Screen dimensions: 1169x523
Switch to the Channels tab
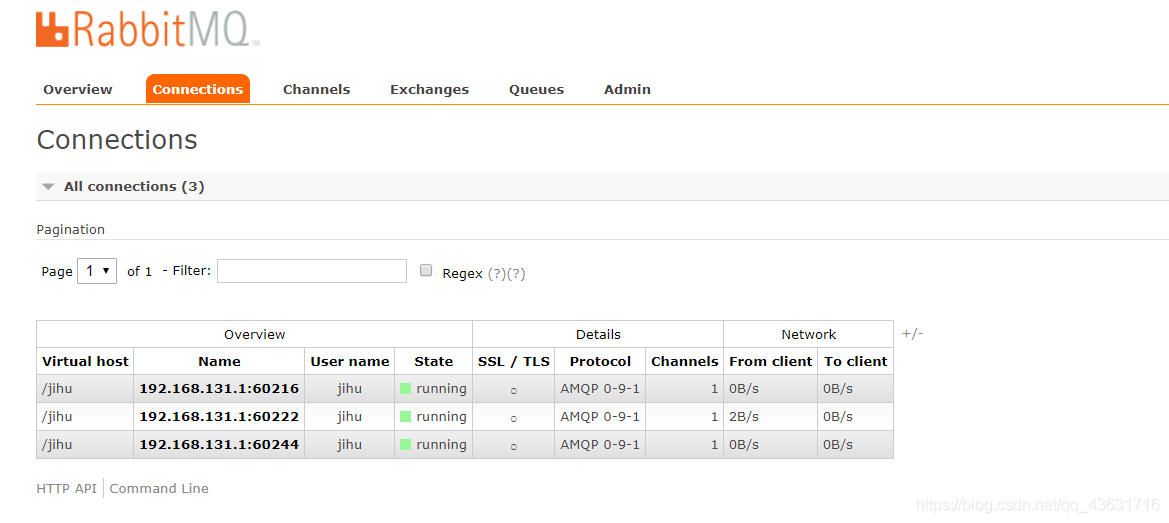click(316, 89)
